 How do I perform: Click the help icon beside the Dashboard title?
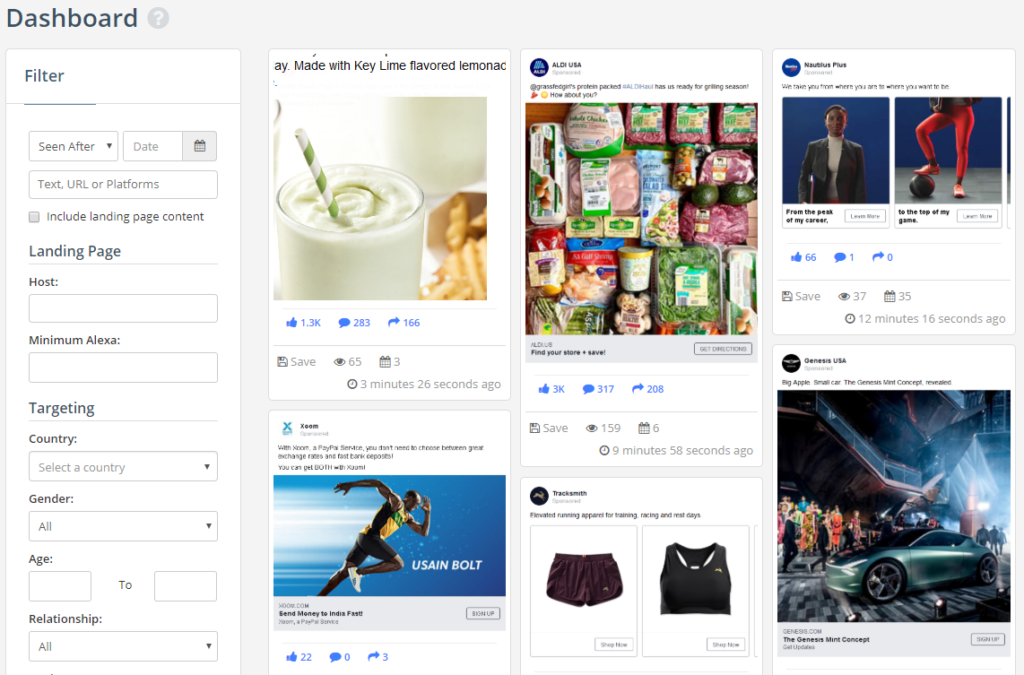point(158,18)
